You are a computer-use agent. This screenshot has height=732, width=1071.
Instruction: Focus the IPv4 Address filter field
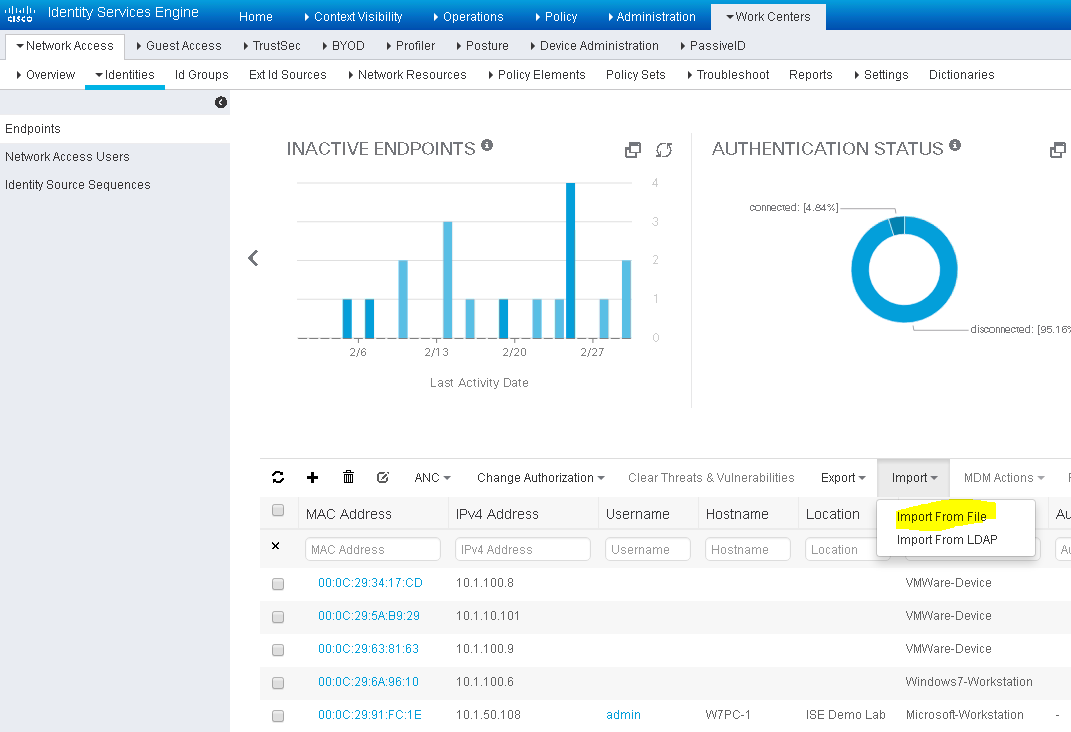523,550
